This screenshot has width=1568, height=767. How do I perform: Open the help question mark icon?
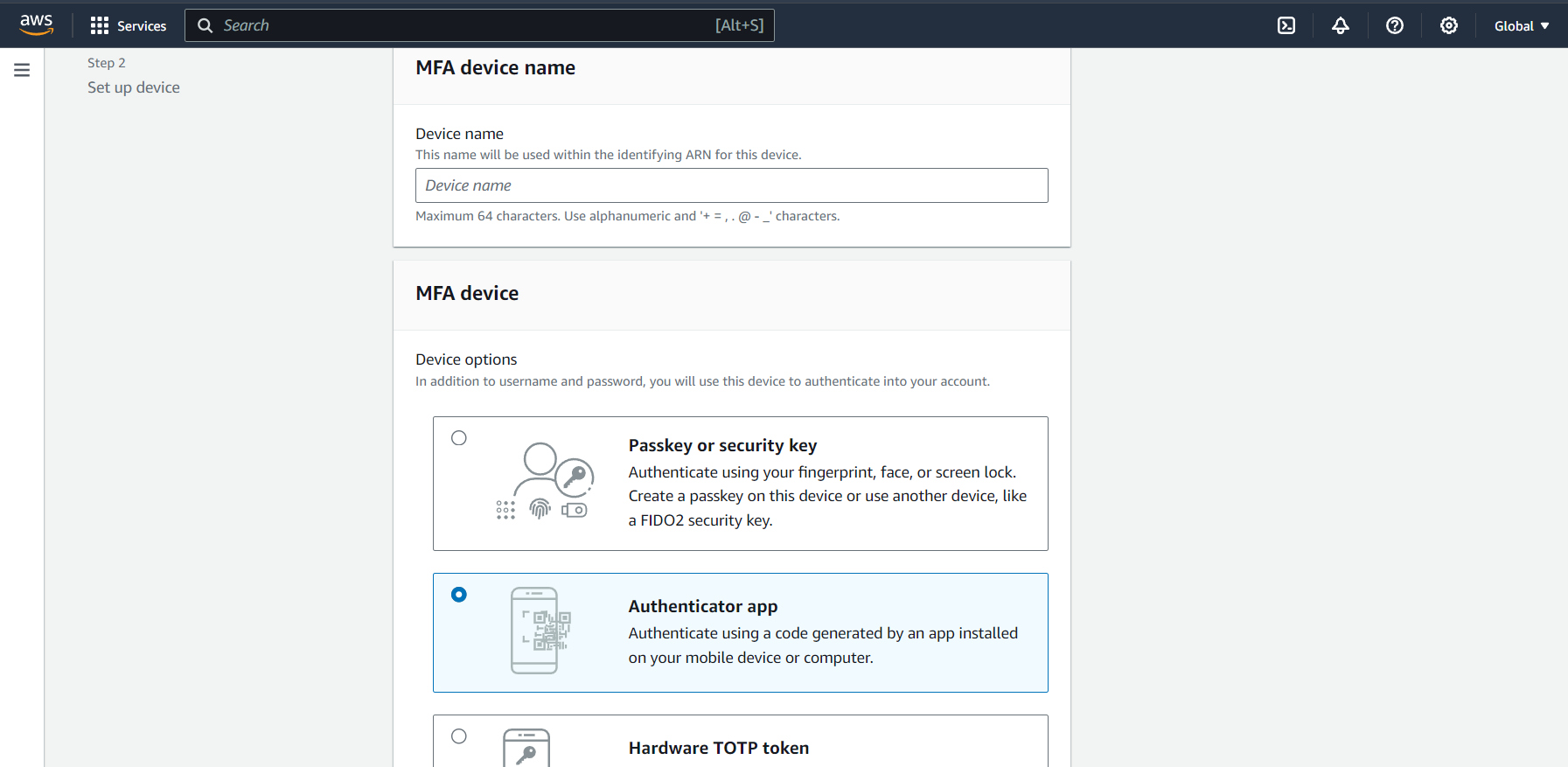click(1395, 26)
